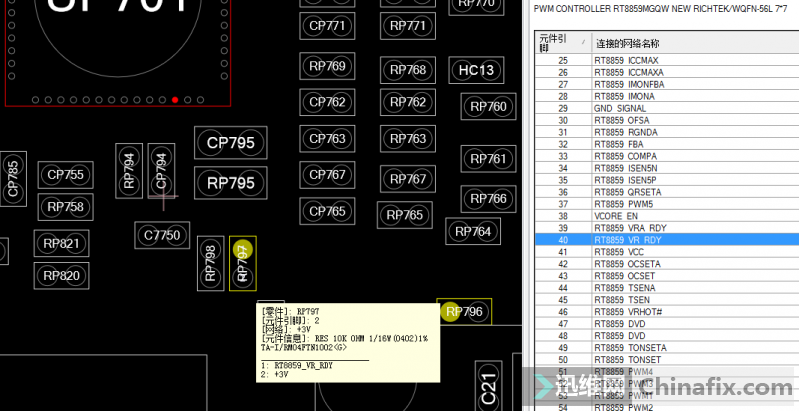
Task: Select component C7750
Action: [162, 235]
